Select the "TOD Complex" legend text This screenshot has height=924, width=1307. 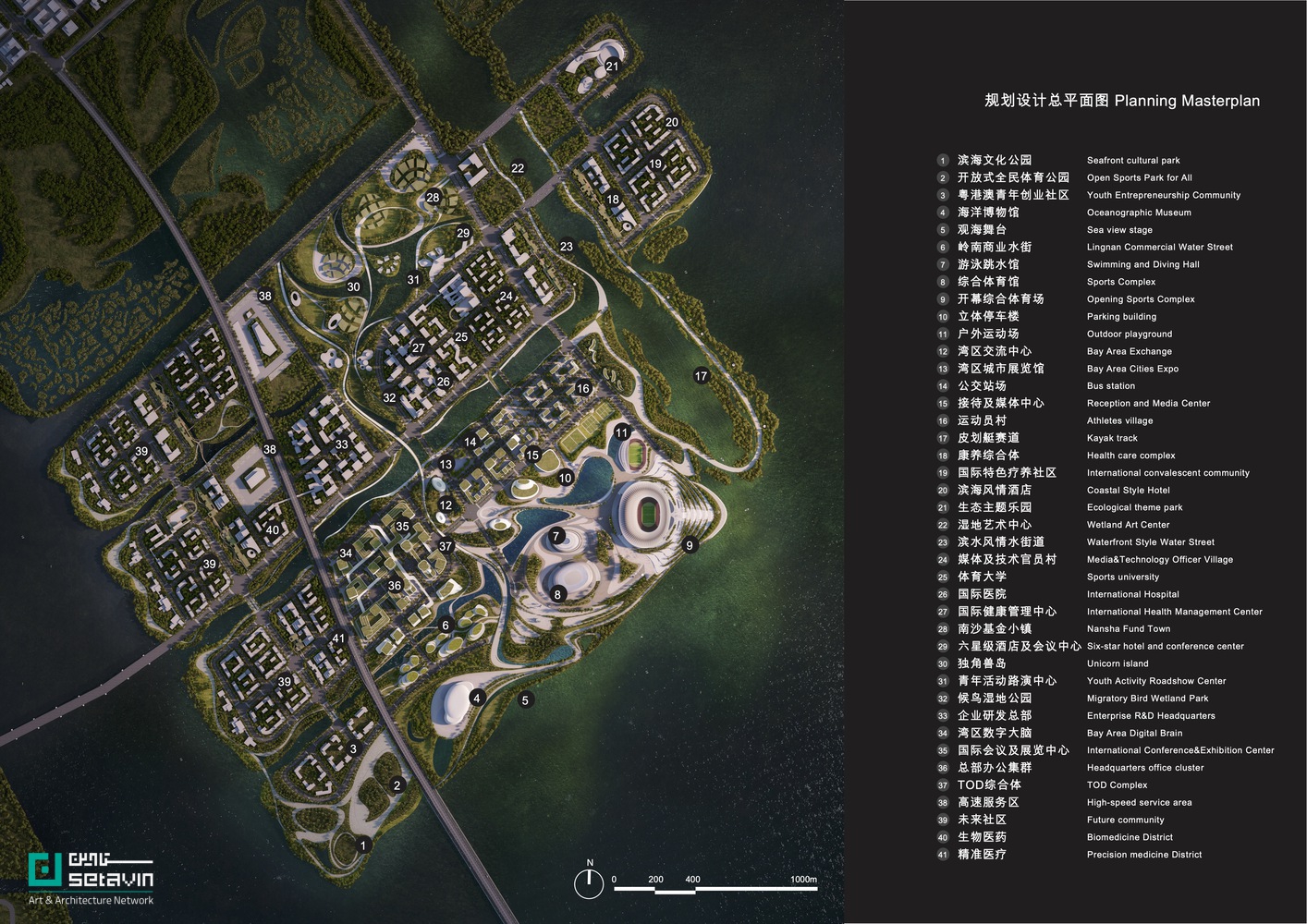1117,785
